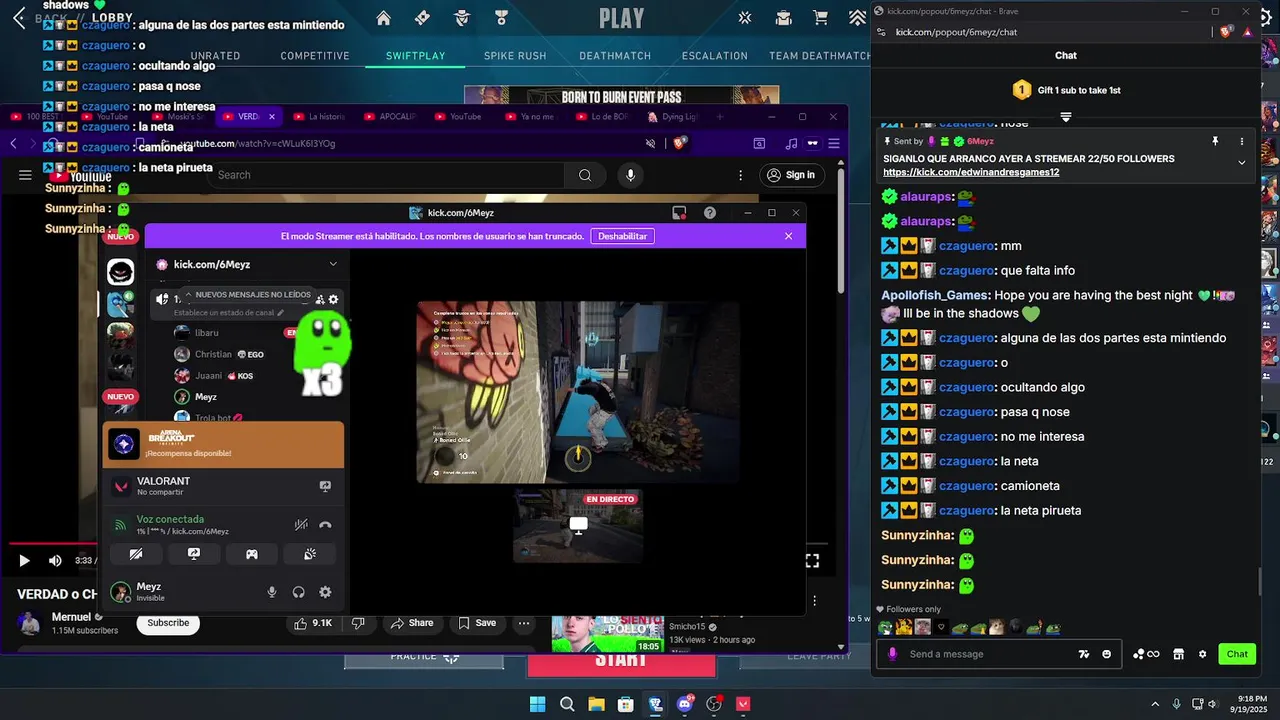Select the SWIFTPLAY game mode tab
1280x720 pixels.
pos(416,56)
